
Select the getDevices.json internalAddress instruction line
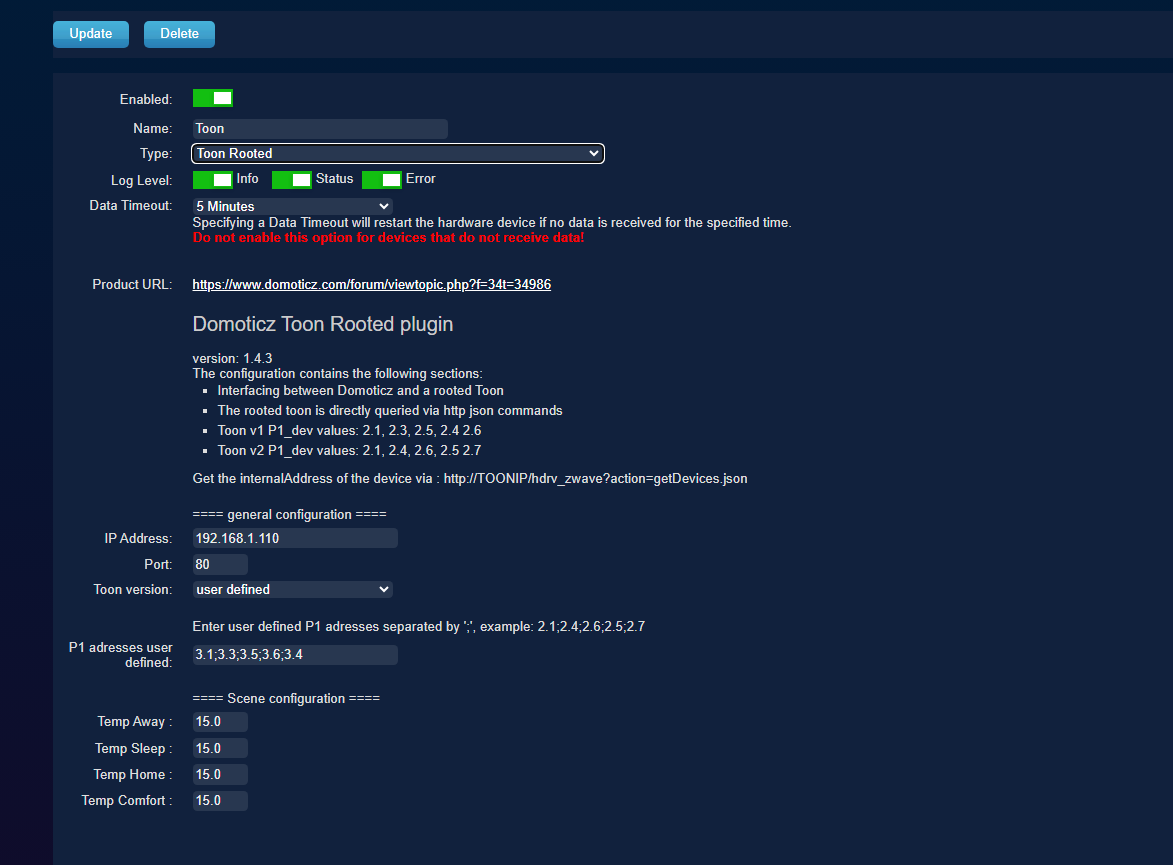click(x=470, y=478)
